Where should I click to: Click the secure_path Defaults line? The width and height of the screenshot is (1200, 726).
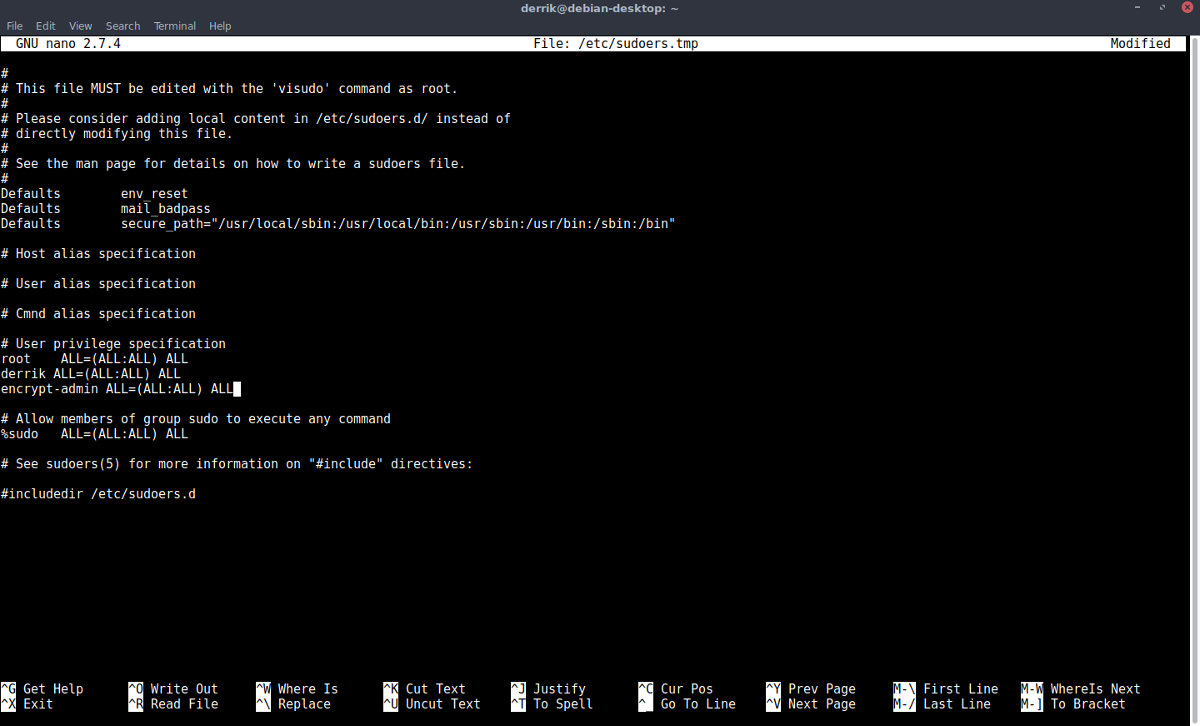click(338, 224)
